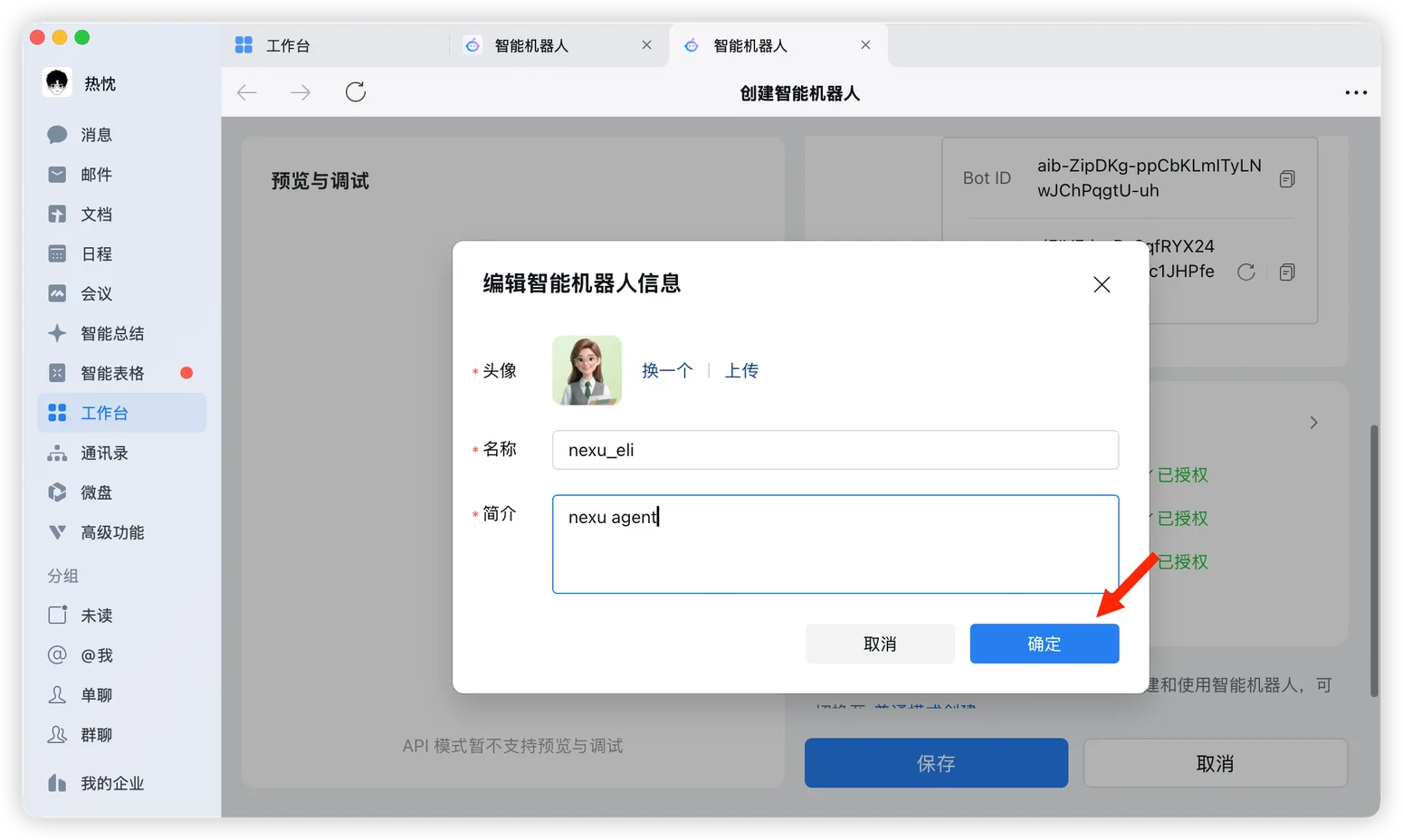Copy the Bot ID using the copy icon
Viewport: 1403px width, 840px height.
1287,178
